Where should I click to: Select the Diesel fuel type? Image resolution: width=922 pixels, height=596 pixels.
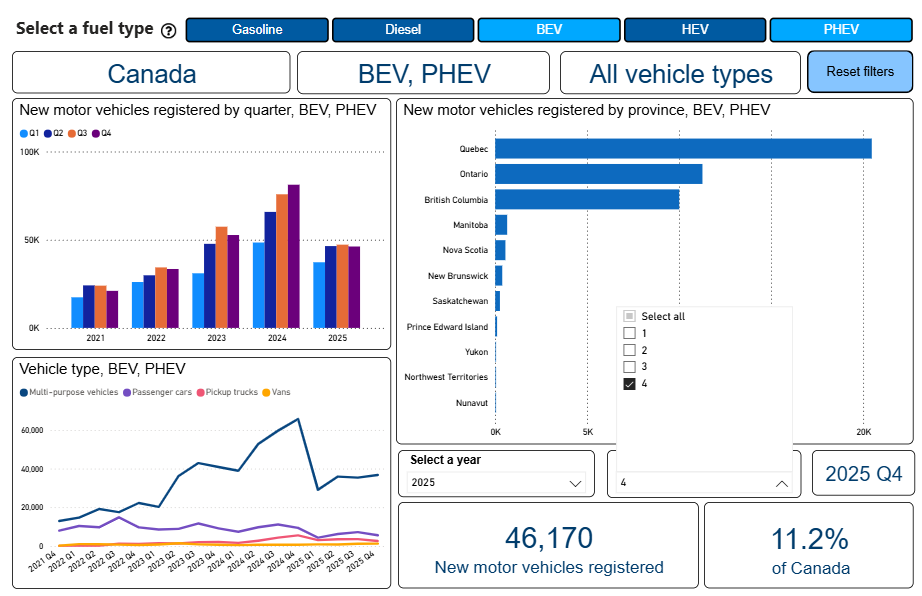point(403,30)
